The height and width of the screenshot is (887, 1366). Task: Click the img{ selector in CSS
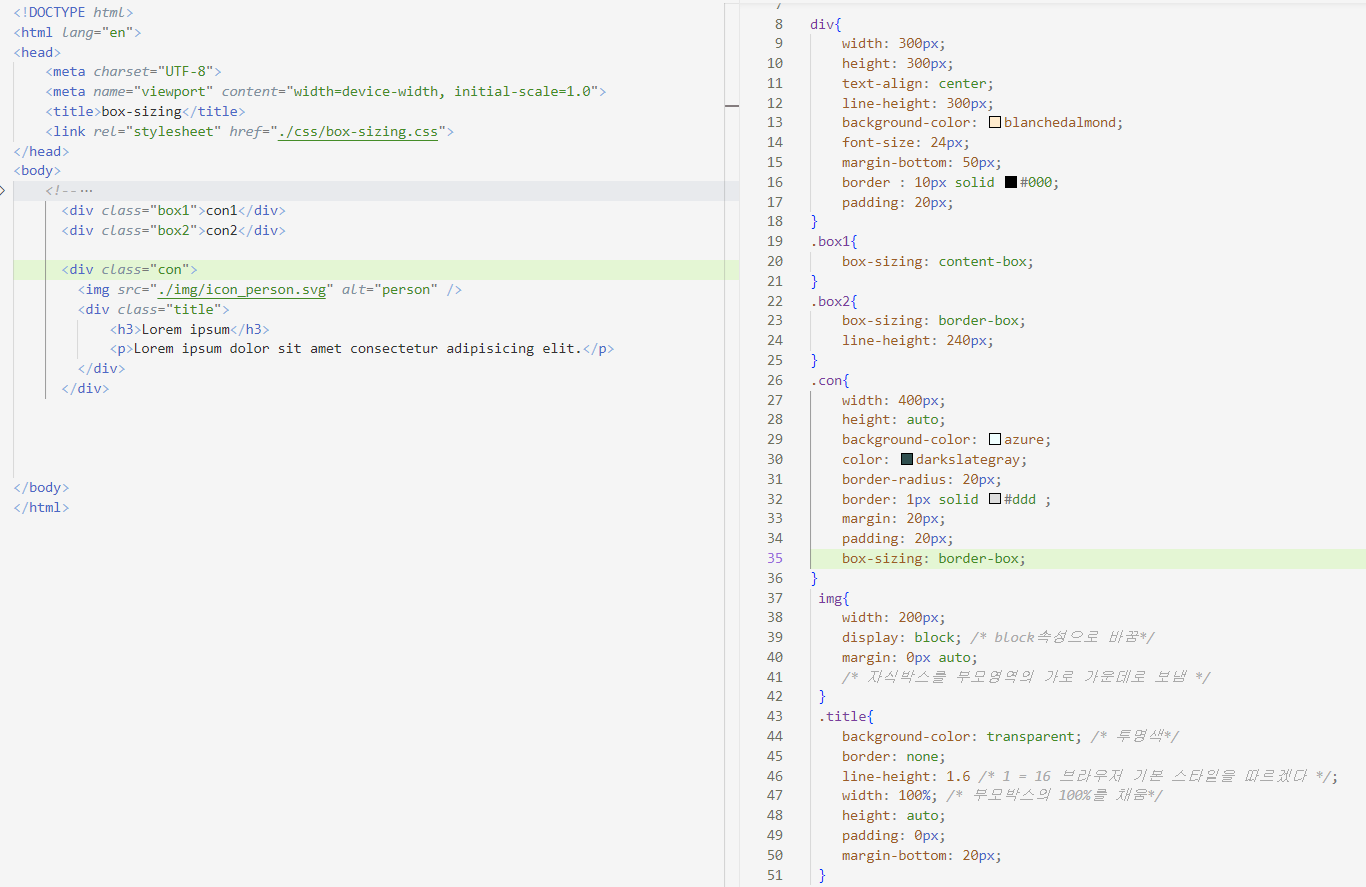click(x=834, y=598)
